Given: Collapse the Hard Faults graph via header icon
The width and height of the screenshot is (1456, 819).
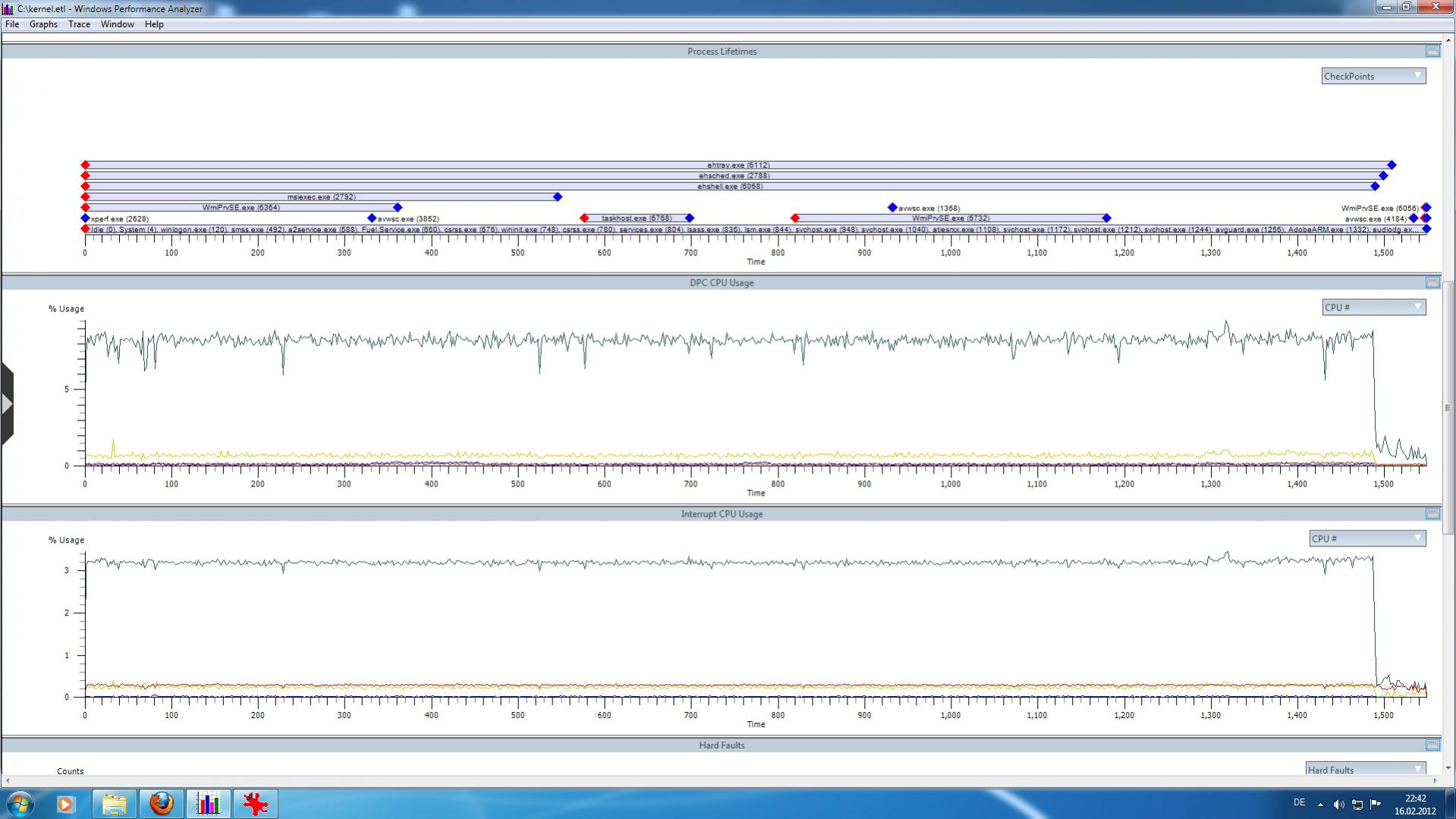Looking at the screenshot, I should pyautogui.click(x=1432, y=745).
